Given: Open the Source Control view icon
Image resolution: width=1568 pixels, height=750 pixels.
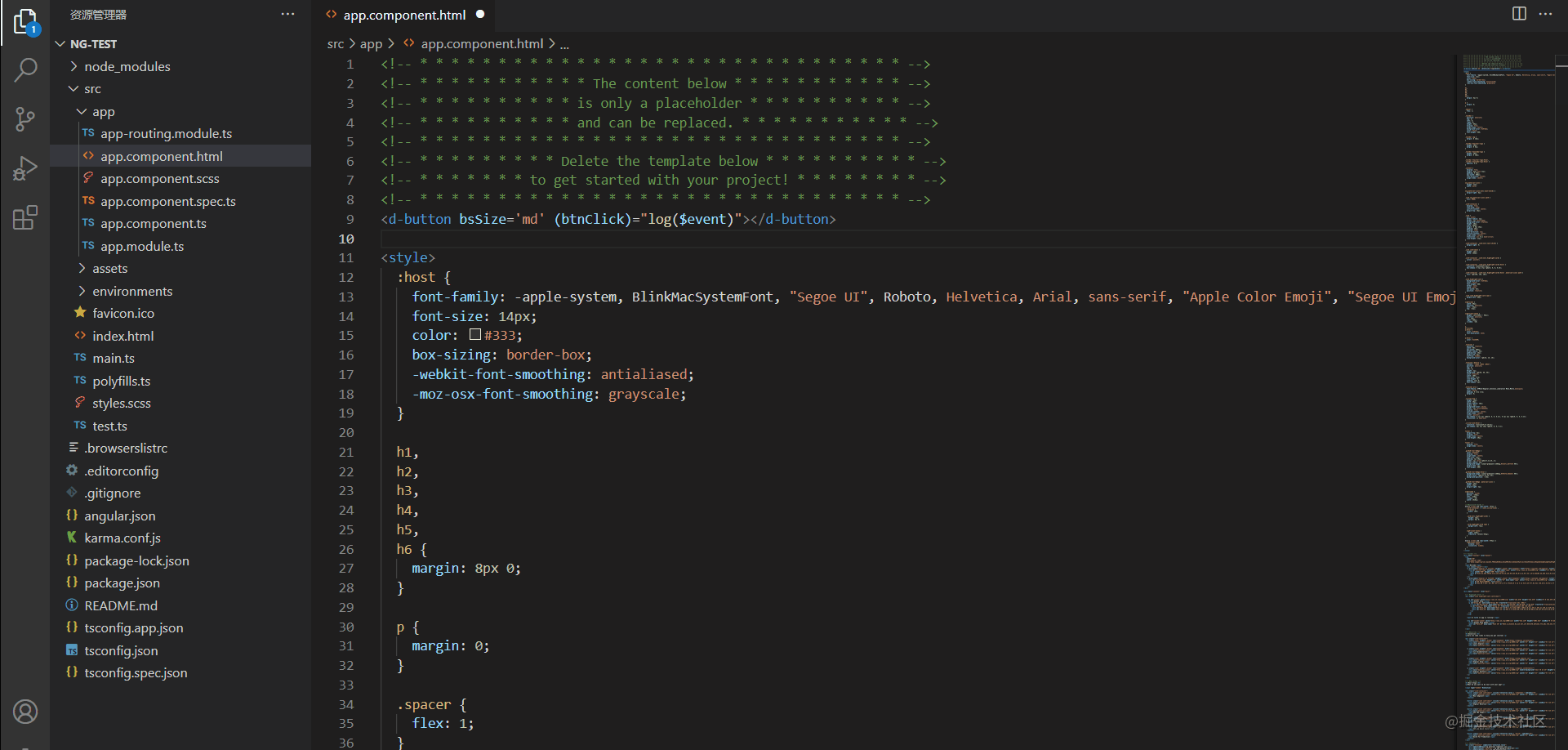Looking at the screenshot, I should tap(25, 119).
